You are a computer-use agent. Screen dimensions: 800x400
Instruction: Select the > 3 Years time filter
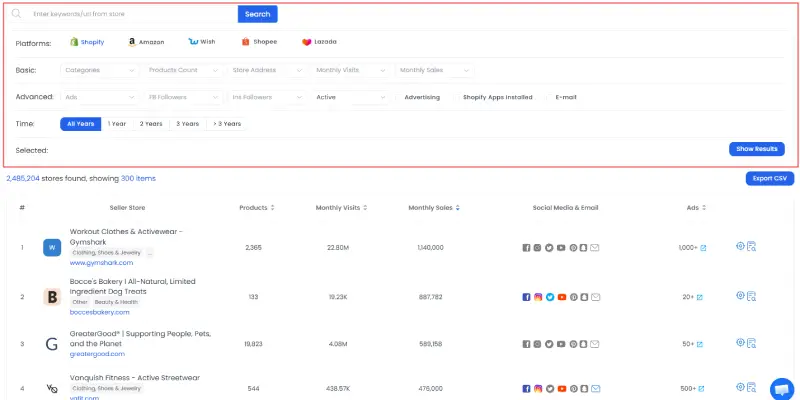click(x=227, y=124)
